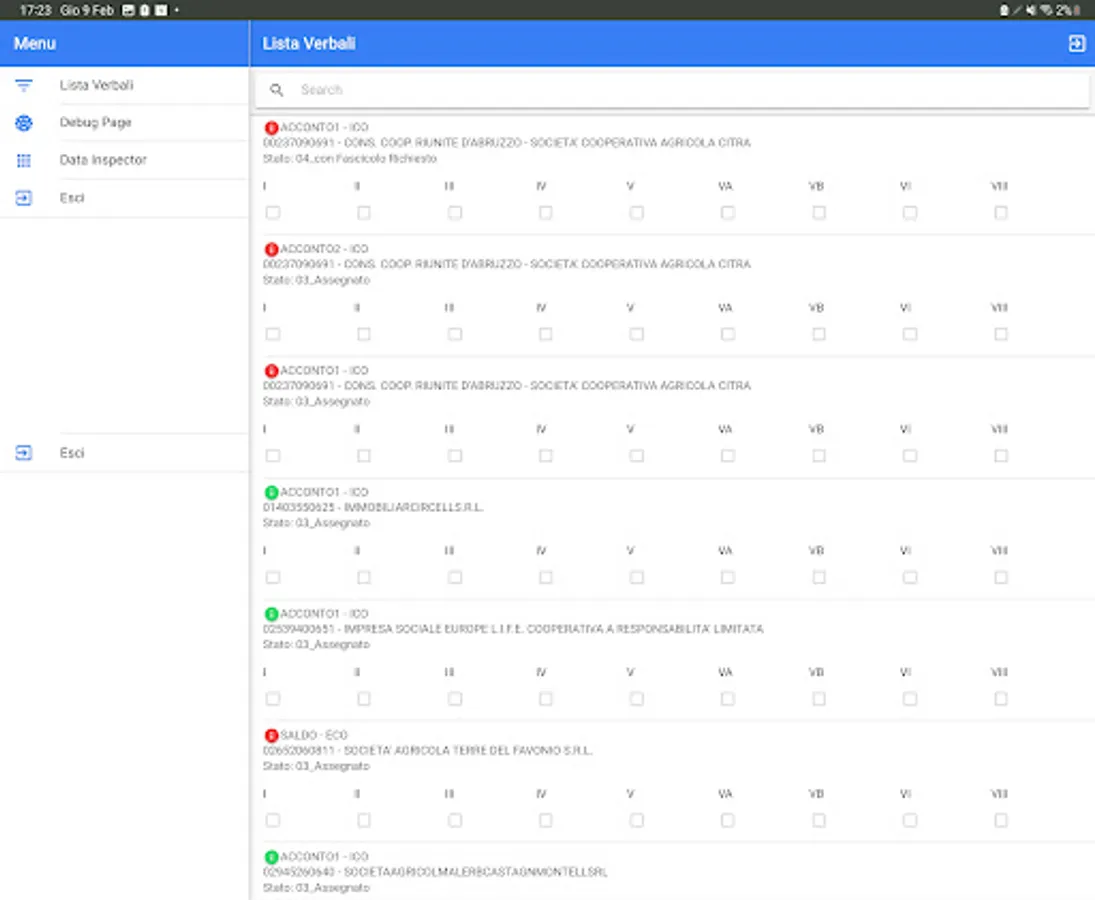Click the 'Lista Verbali' header title
This screenshot has height=900, width=1095.
[309, 43]
